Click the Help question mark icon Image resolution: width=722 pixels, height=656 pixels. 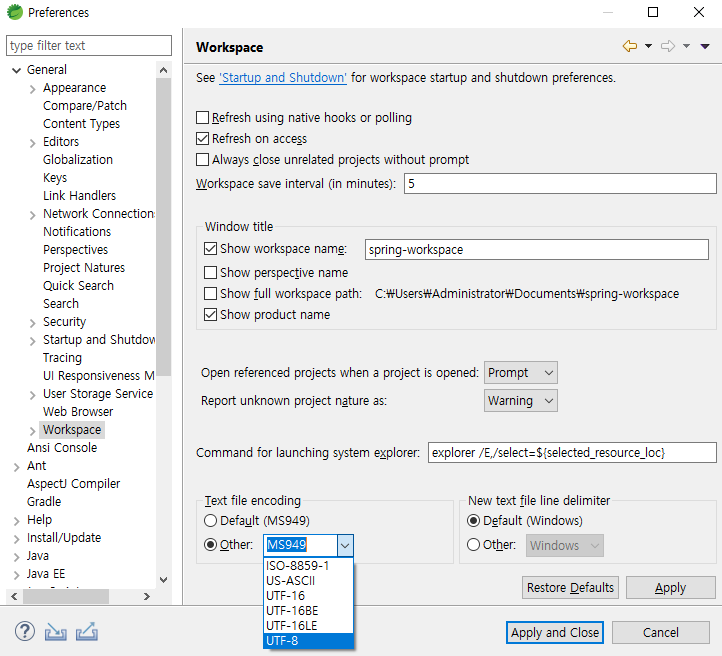coord(24,631)
